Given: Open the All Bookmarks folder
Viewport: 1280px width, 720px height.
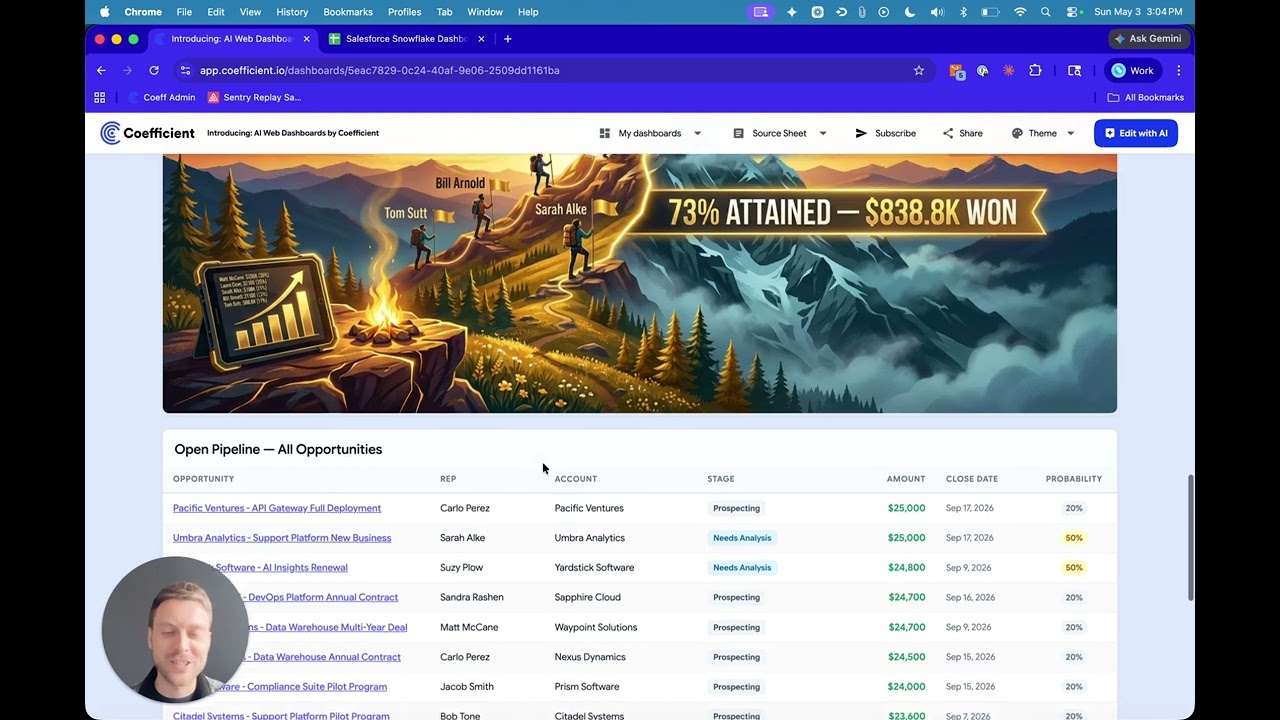Looking at the screenshot, I should pyautogui.click(x=1146, y=97).
